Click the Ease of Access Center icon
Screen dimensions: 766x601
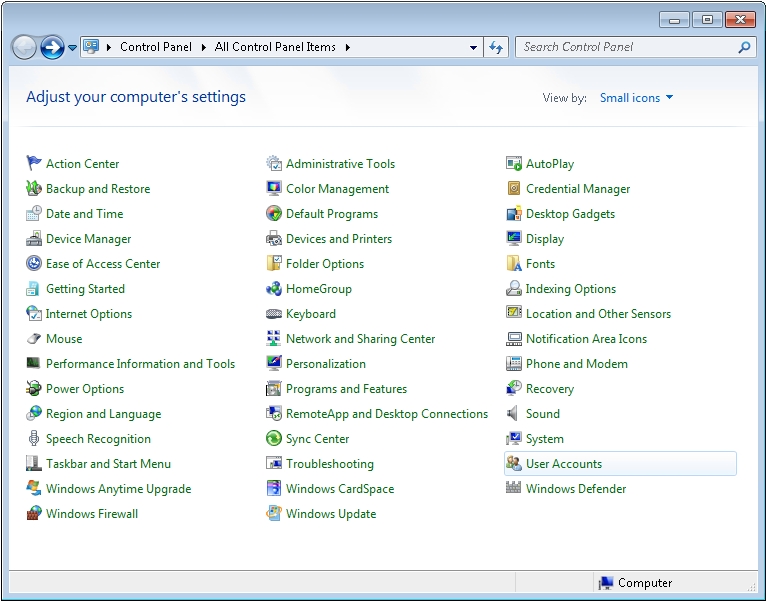[34, 263]
